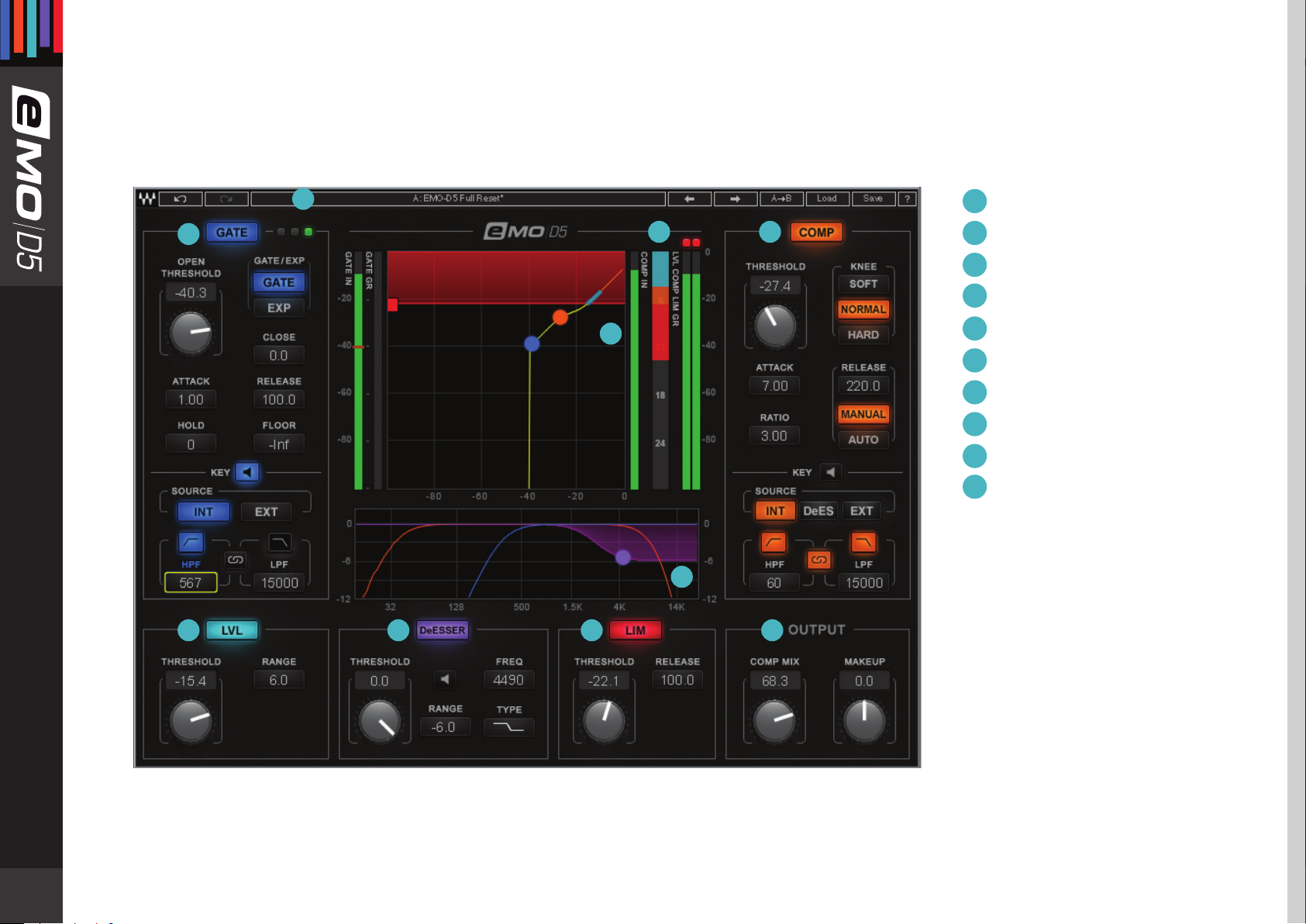
Task: Open preset menu showing EMO-D5 Full Reset
Action: click(x=458, y=199)
